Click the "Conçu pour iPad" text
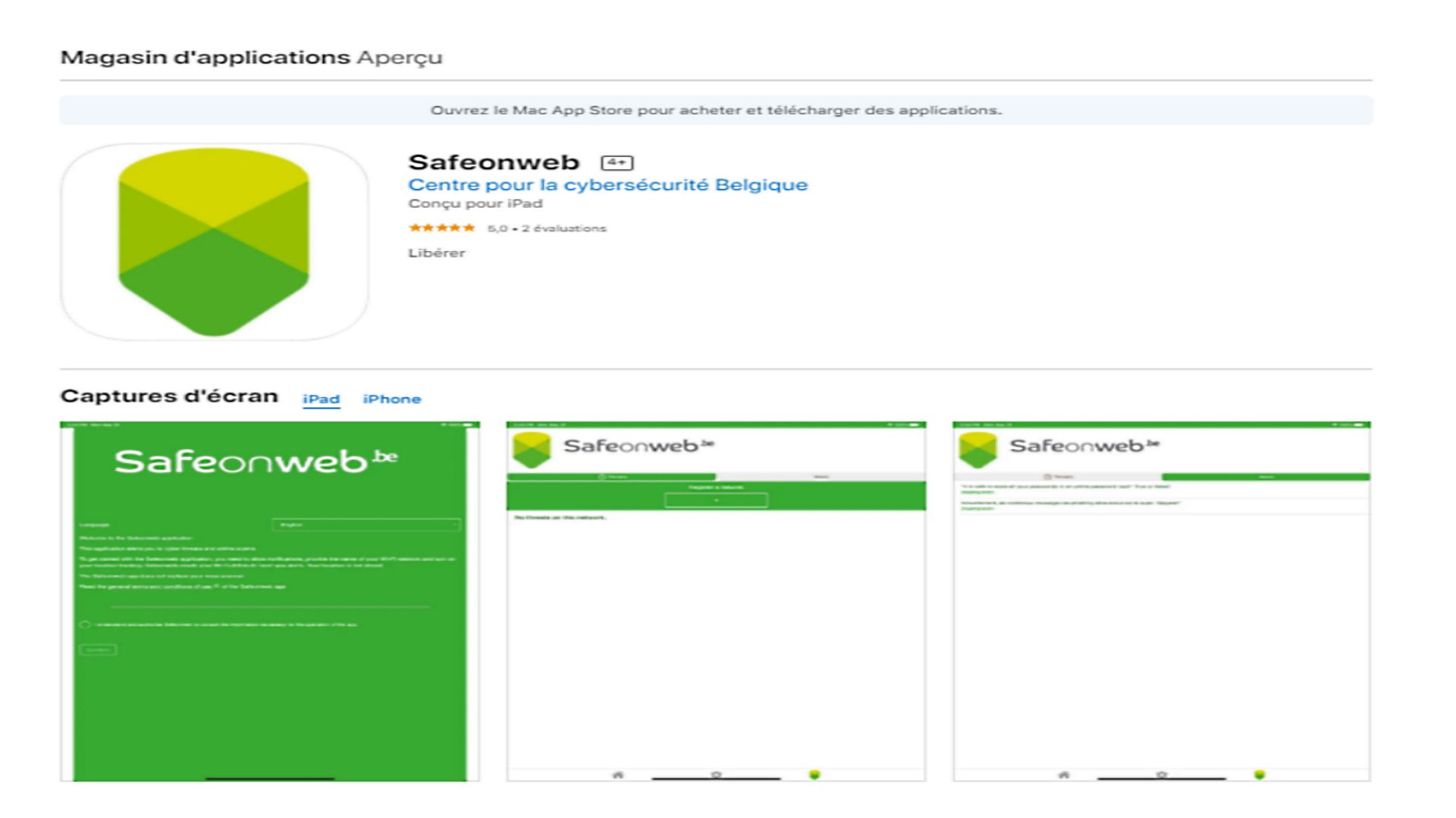Image resolution: width=1456 pixels, height=818 pixels. click(475, 204)
